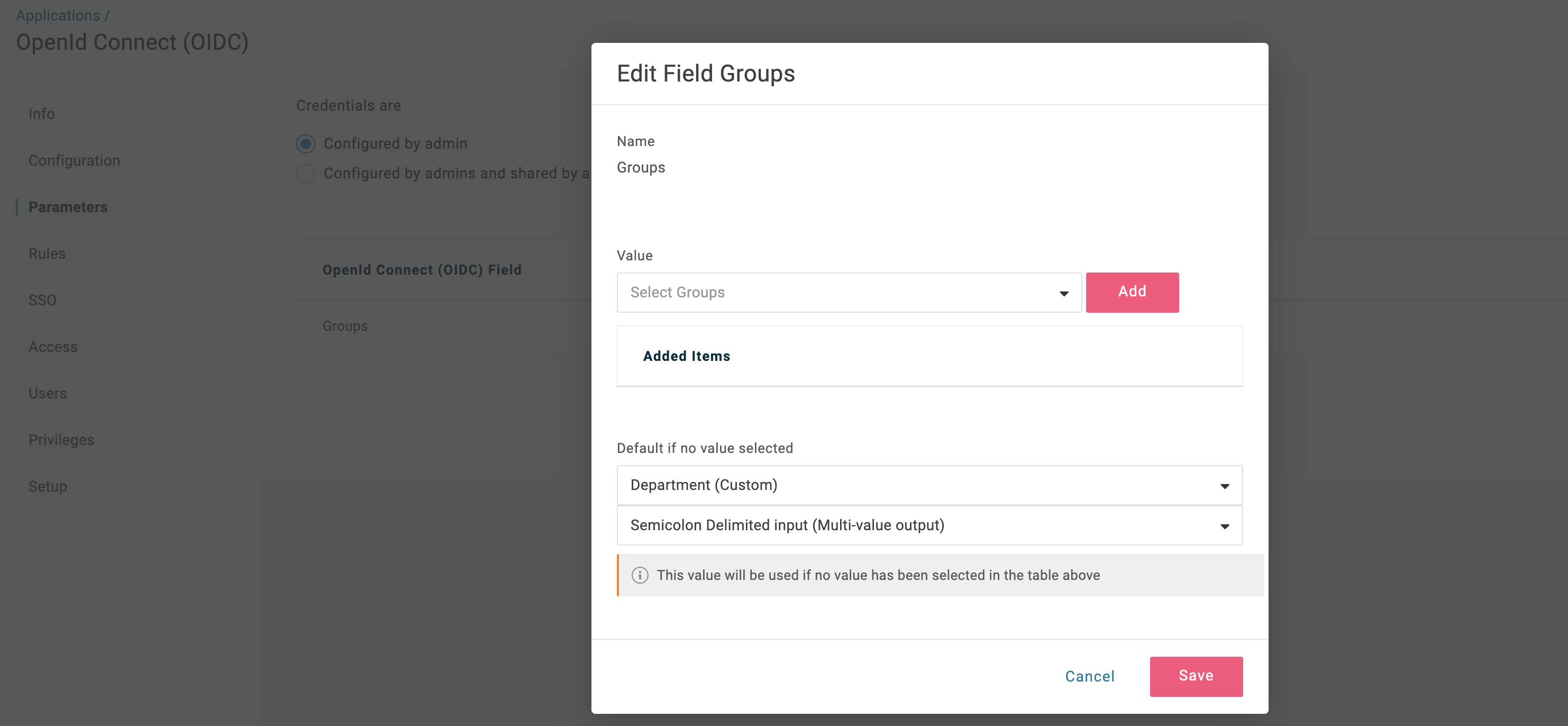1568x726 pixels.
Task: Navigate to the Rules section
Action: pos(47,253)
